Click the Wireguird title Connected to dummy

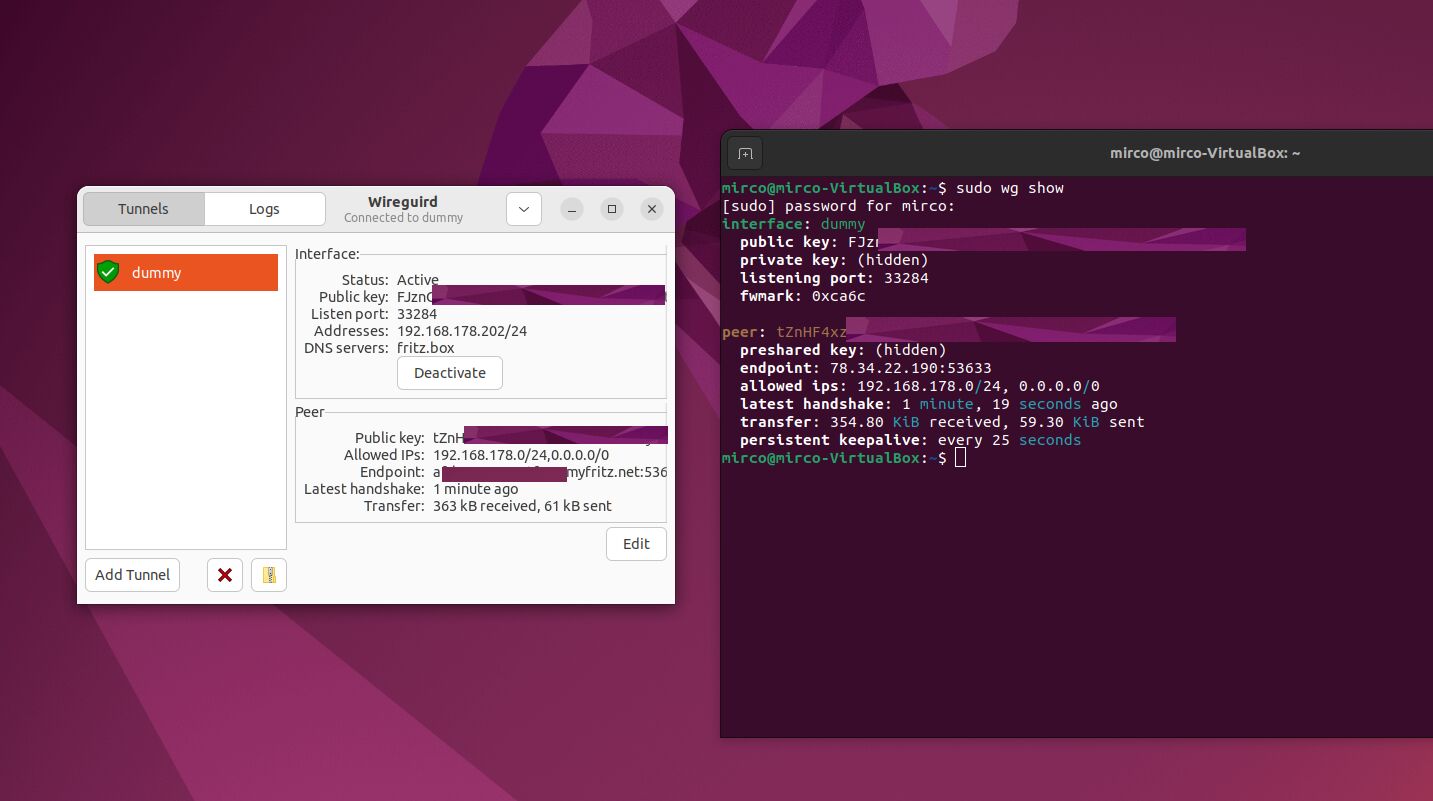403,218
